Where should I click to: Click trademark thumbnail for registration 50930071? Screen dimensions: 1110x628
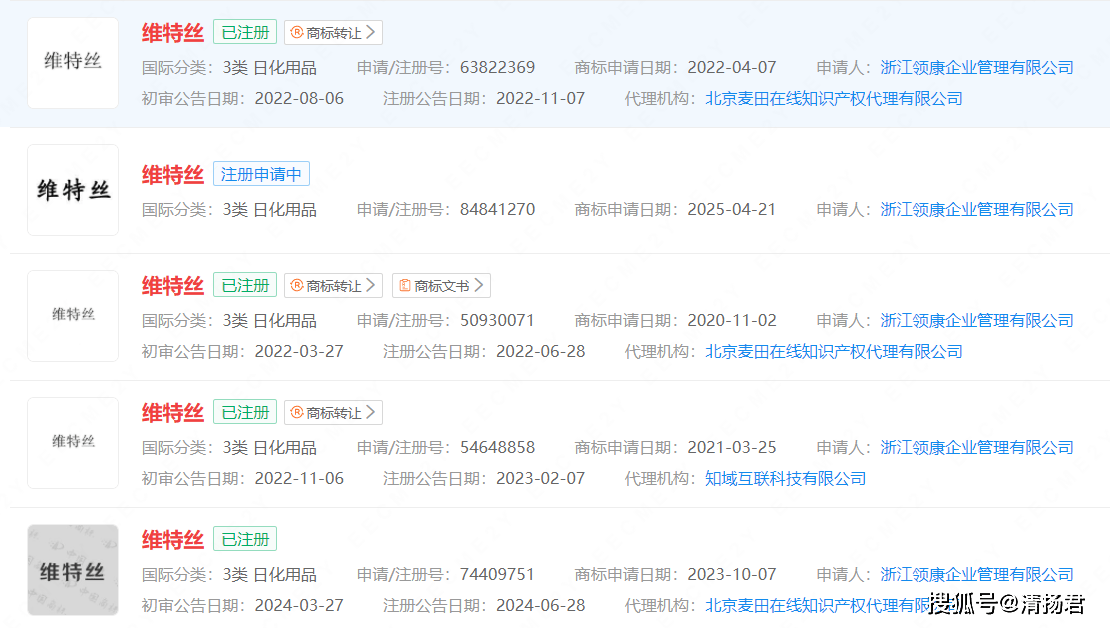[73, 316]
